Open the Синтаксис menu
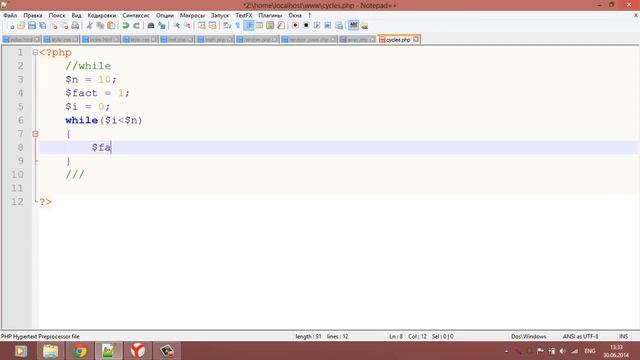 click(136, 15)
